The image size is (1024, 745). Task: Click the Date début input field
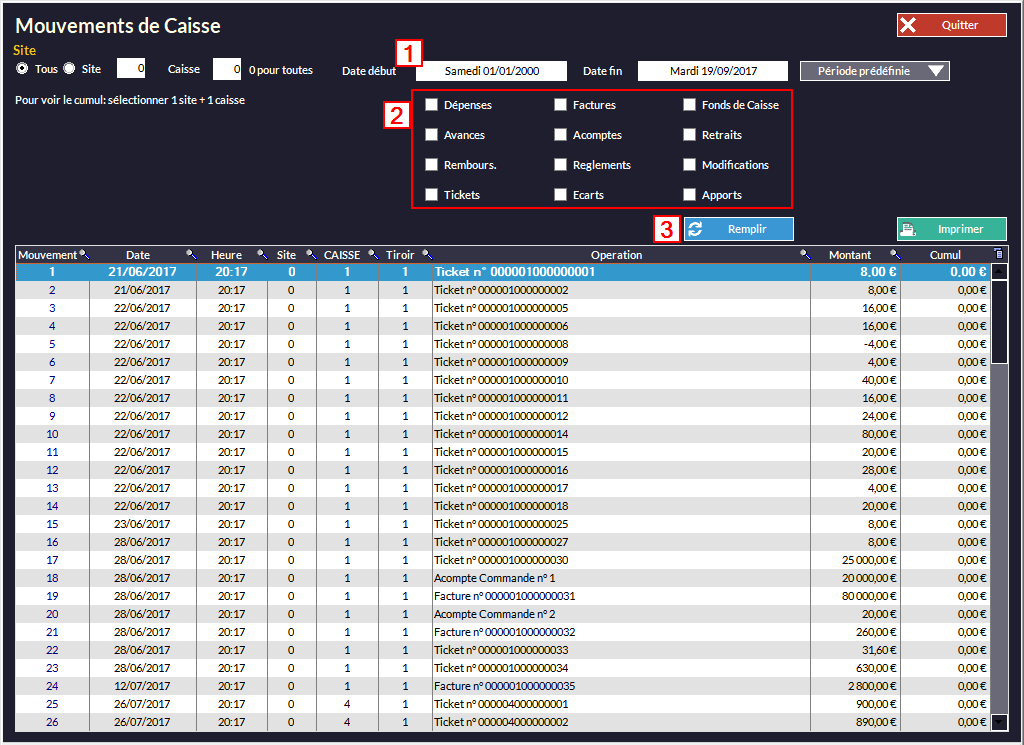[491, 71]
